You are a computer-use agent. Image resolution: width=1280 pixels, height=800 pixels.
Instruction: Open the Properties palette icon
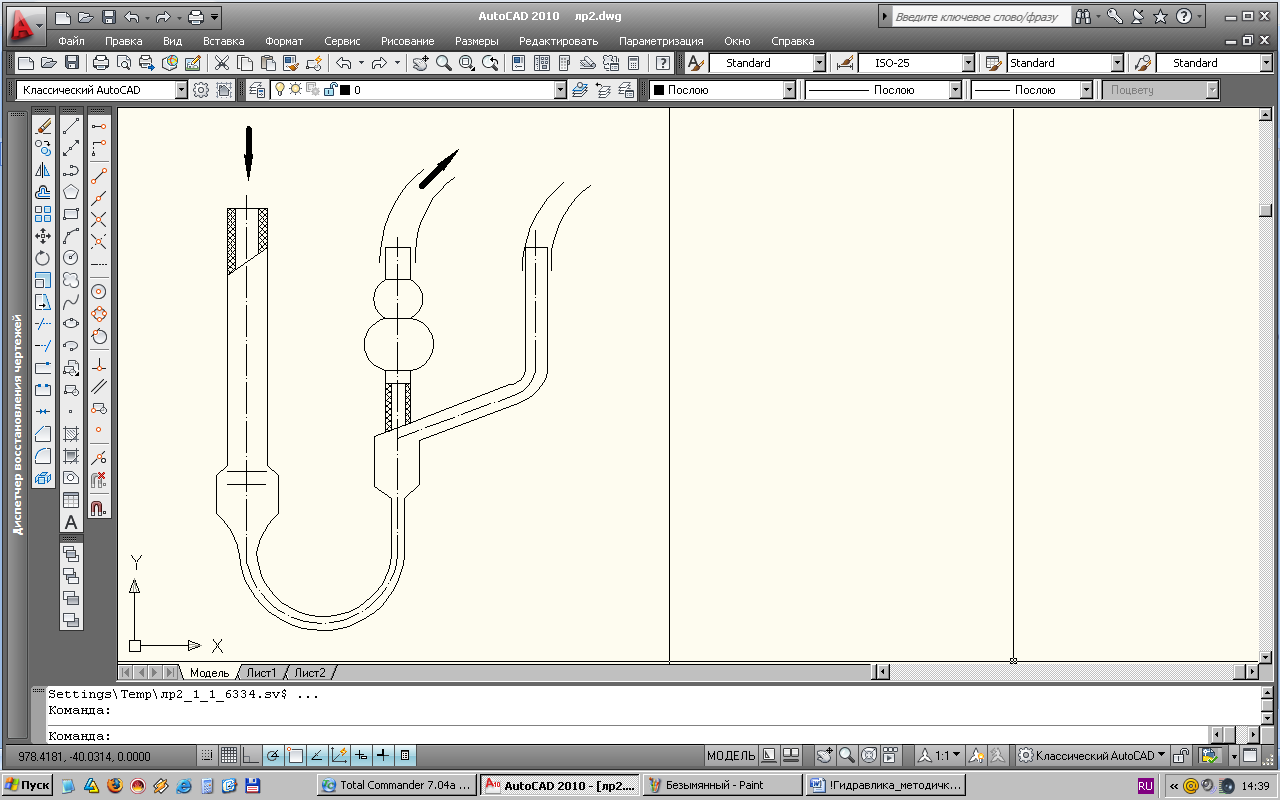pos(518,63)
